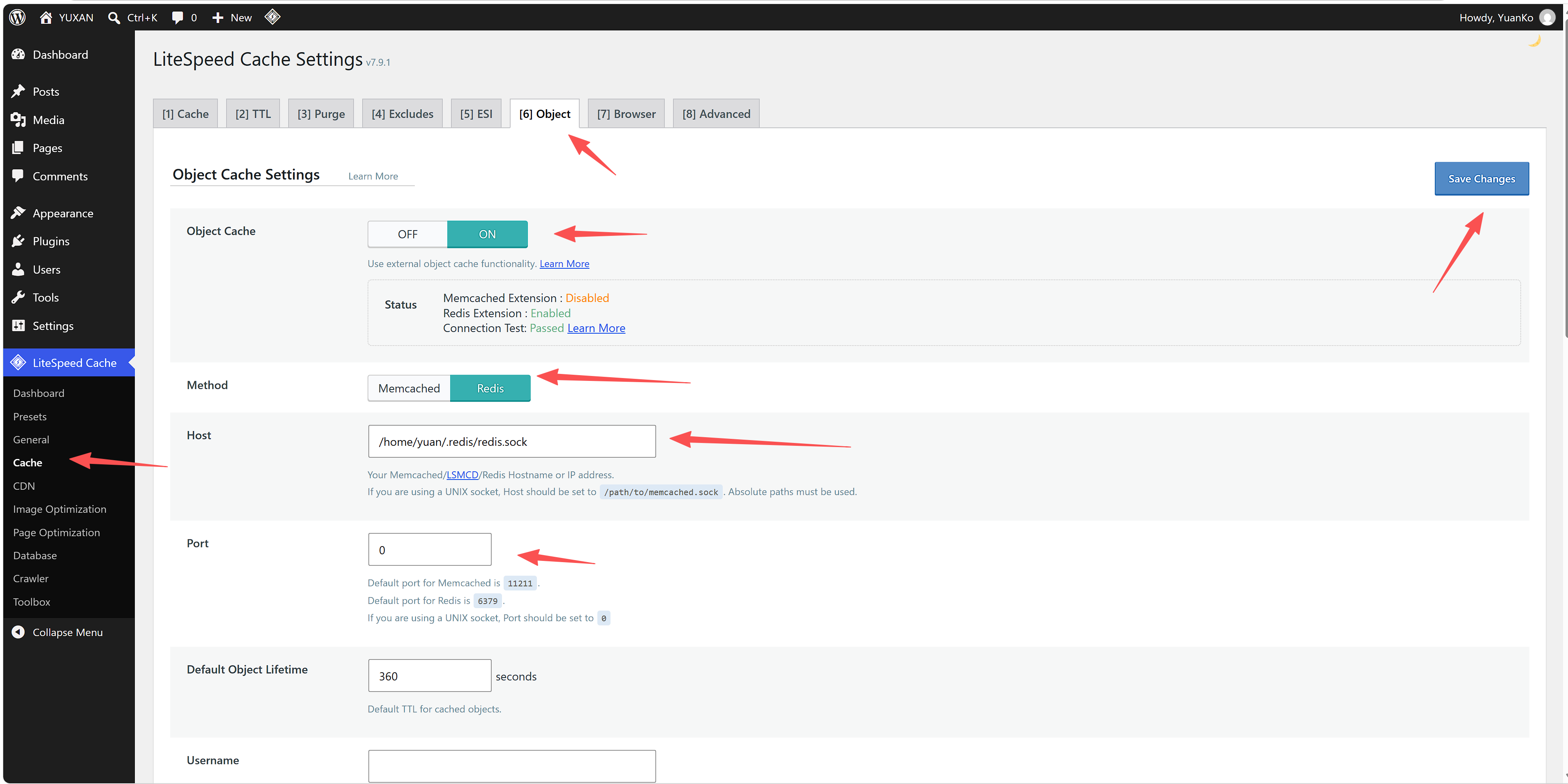This screenshot has height=784, width=1568.
Task: Open the [3] Purge tab
Action: tap(321, 114)
